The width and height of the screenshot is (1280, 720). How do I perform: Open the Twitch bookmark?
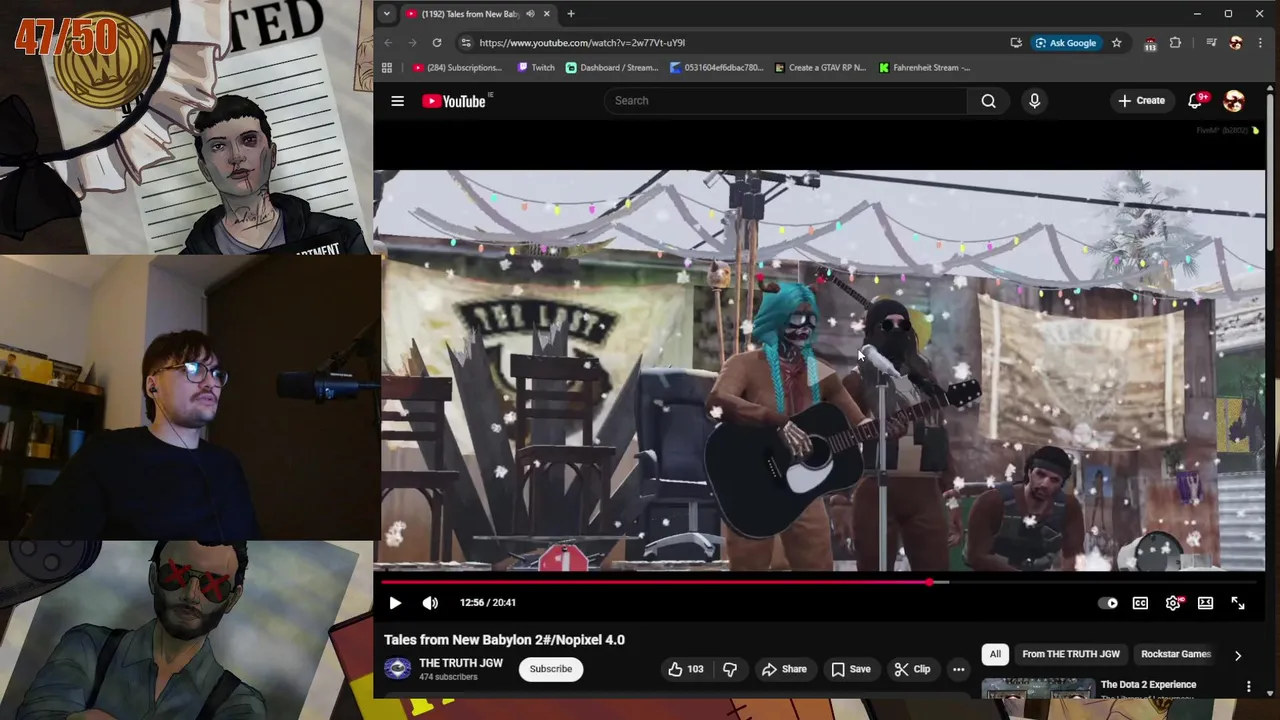click(536, 68)
